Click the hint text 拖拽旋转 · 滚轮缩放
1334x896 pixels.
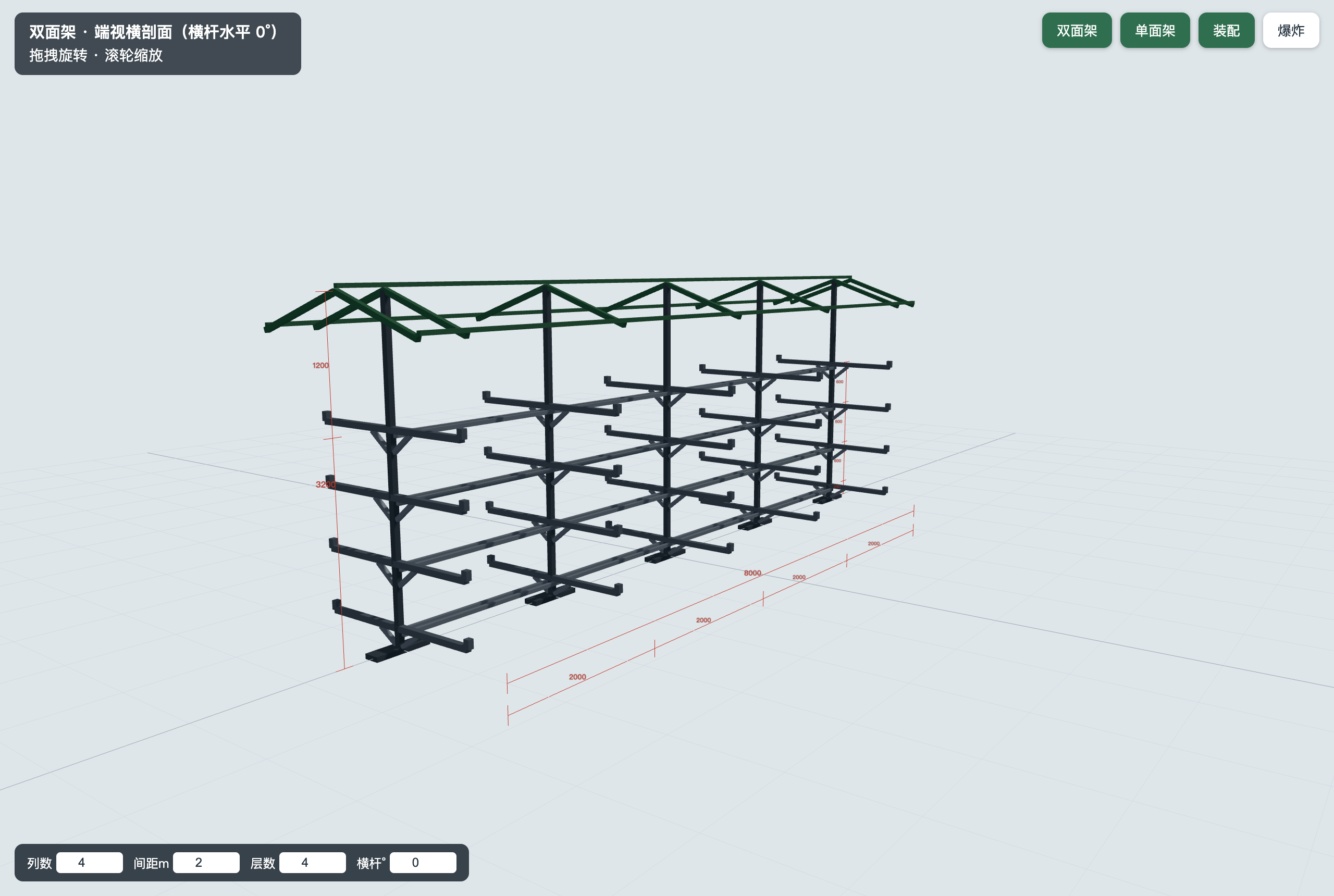tap(96, 55)
